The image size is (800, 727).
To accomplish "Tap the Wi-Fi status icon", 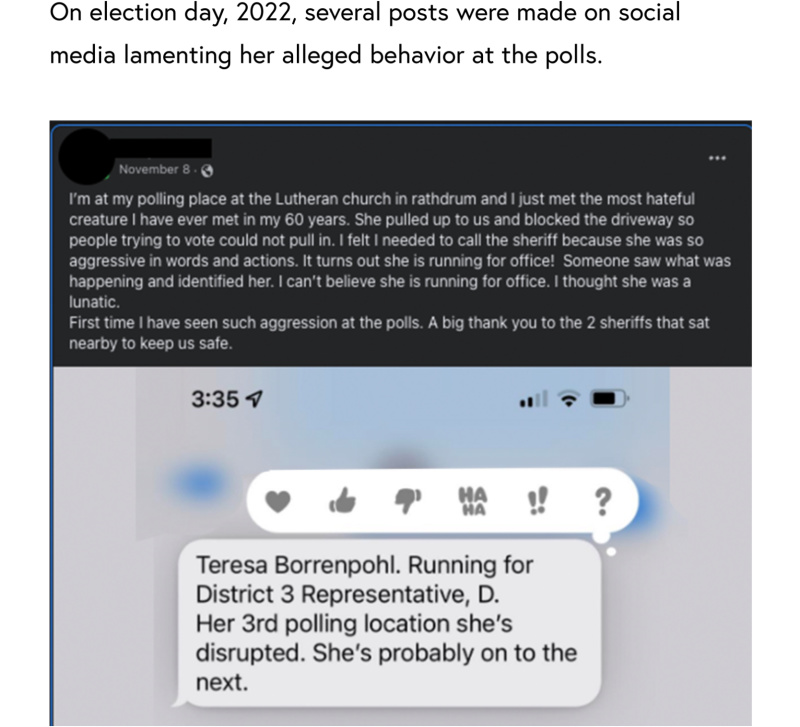I will [569, 398].
